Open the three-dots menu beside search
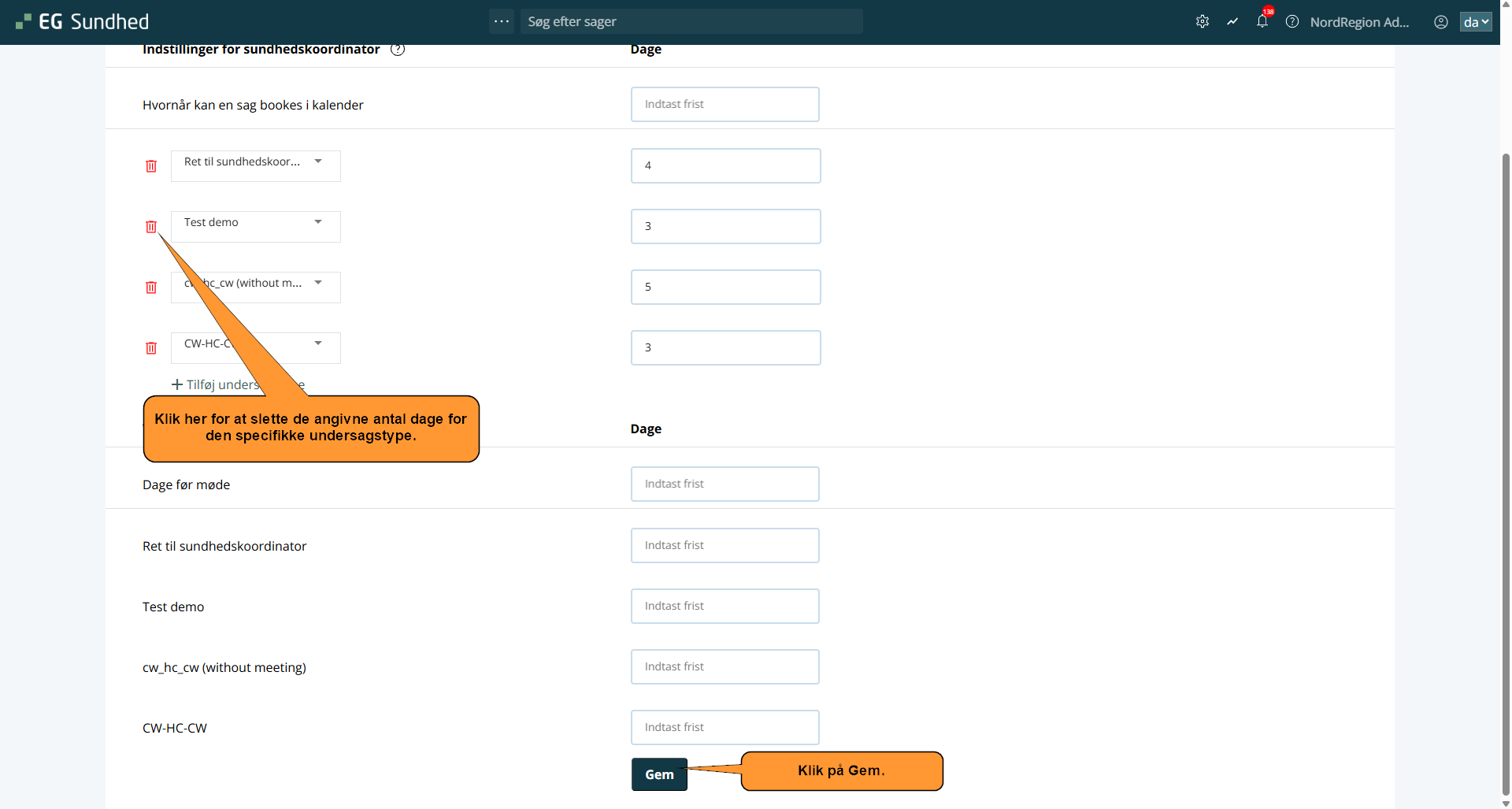Viewport: 1512px width, 809px height. pos(502,21)
